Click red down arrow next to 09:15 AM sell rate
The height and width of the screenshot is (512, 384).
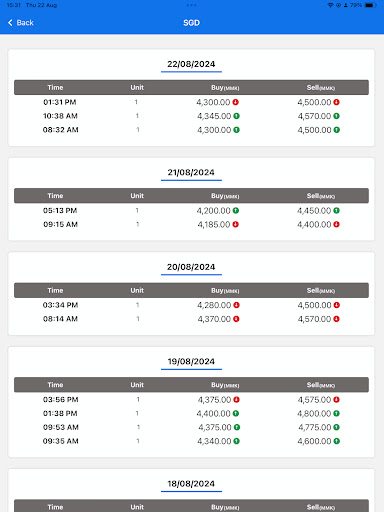pos(336,224)
